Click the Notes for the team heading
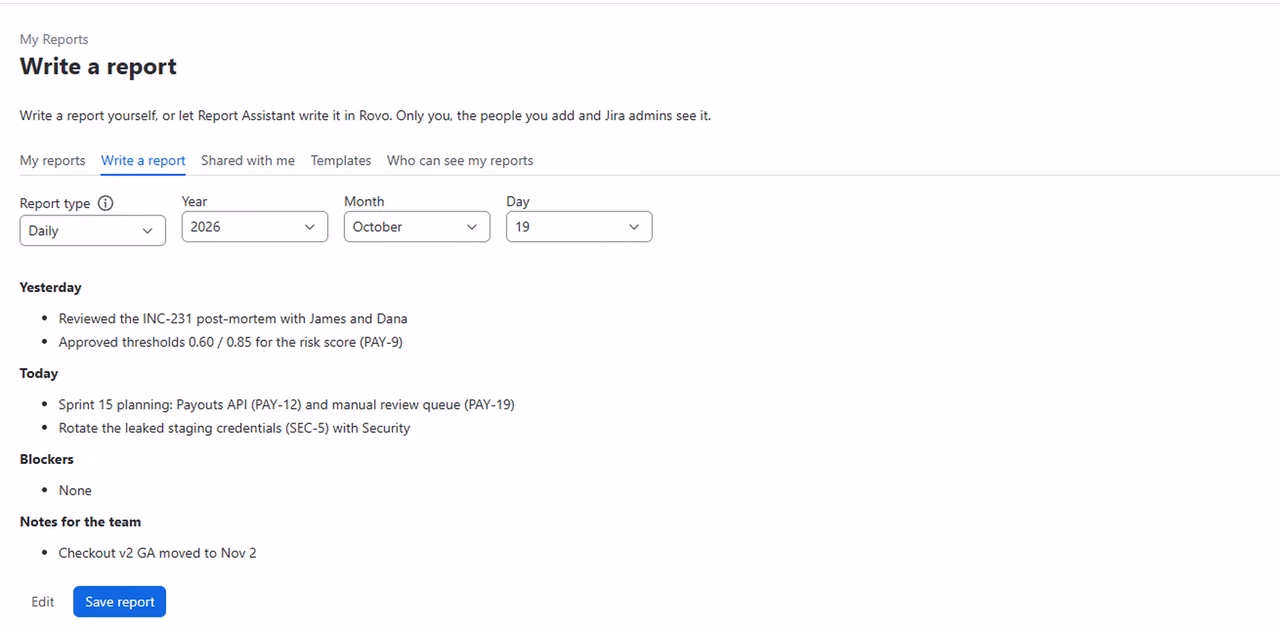Viewport: 1280px width, 626px height. pyautogui.click(x=80, y=521)
